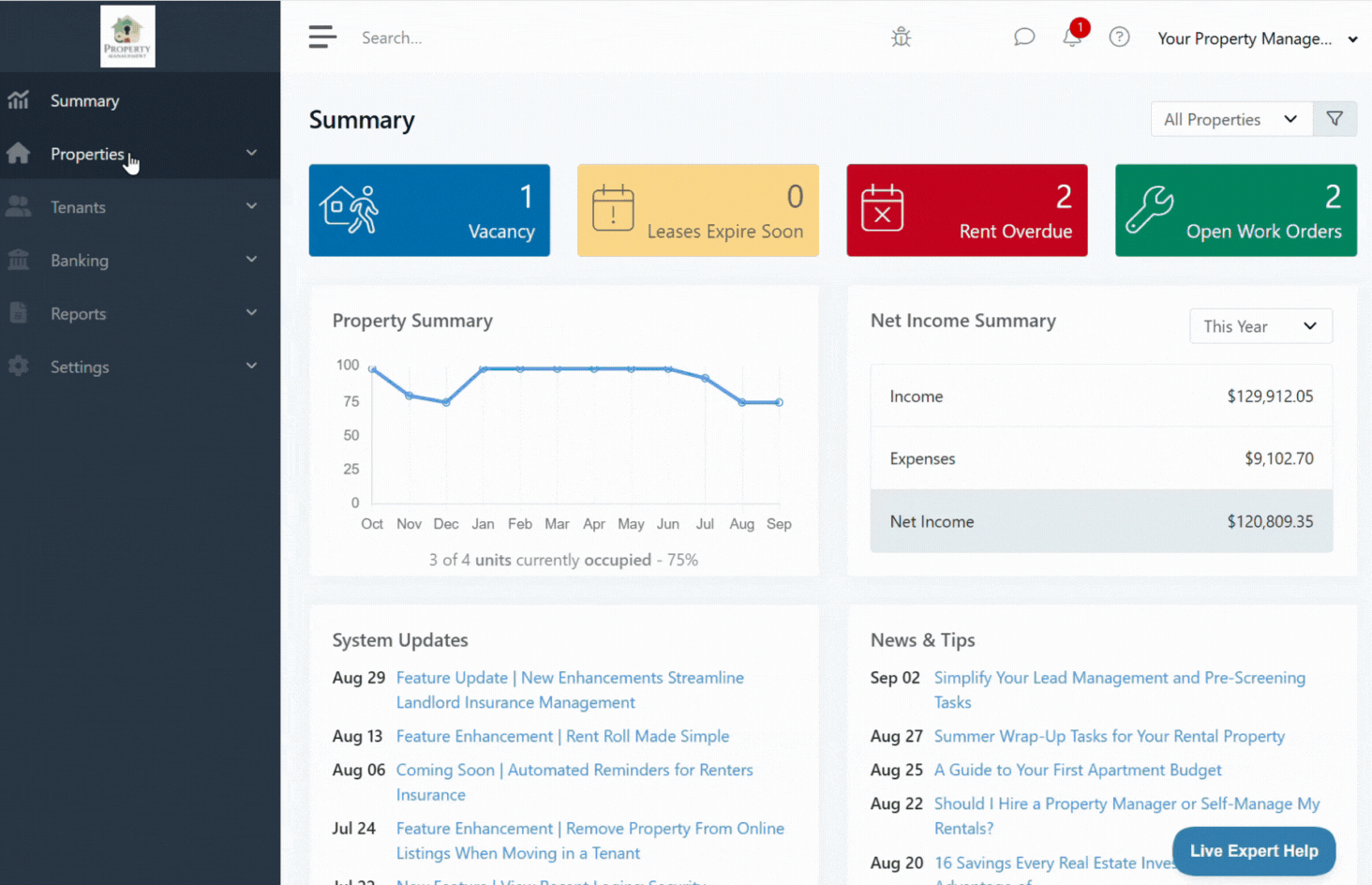Expand the Settings menu chevron
Viewport: 1372px width, 885px height.
(x=251, y=366)
